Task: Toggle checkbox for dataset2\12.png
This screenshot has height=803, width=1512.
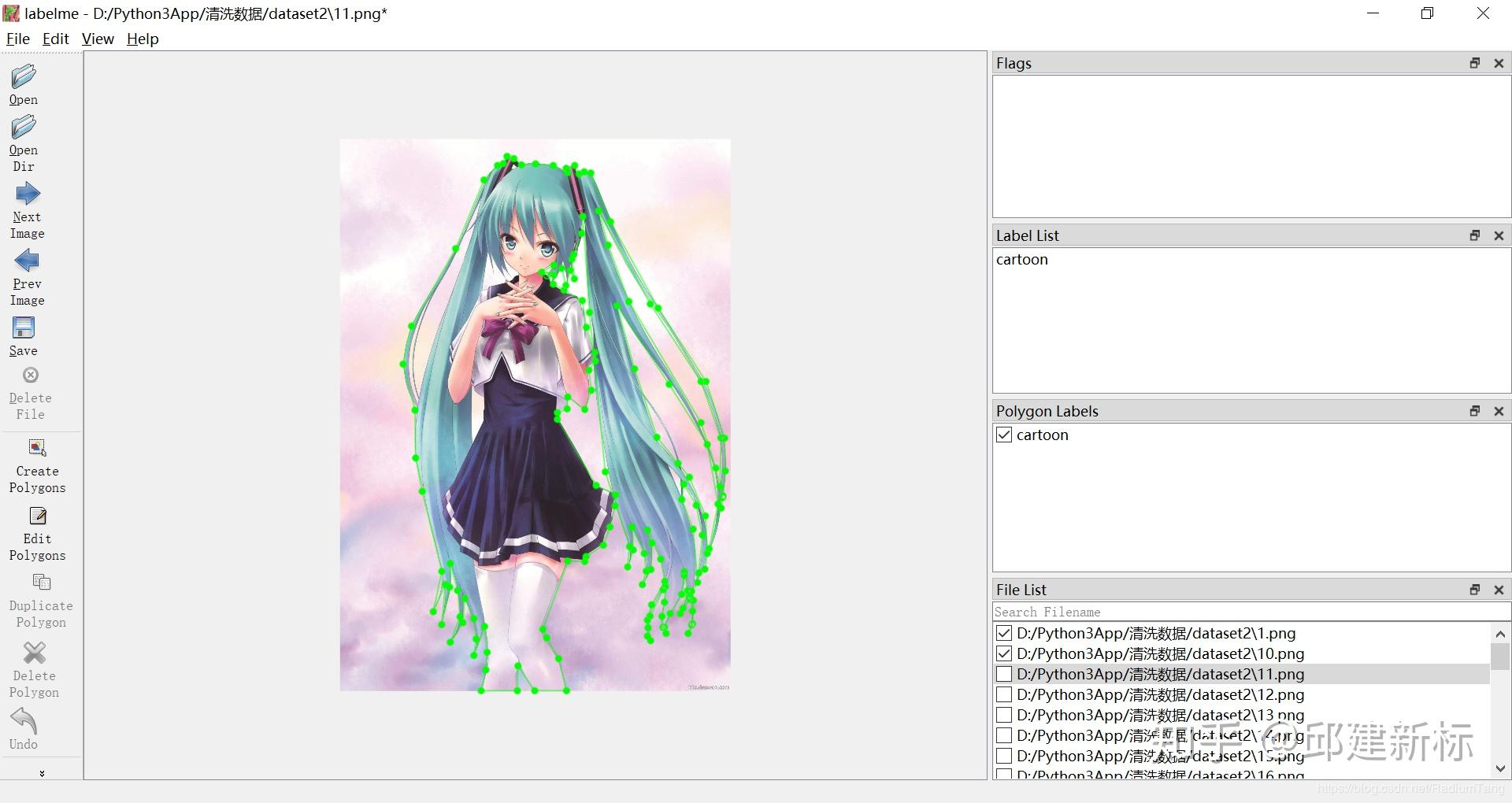Action: coord(1004,694)
